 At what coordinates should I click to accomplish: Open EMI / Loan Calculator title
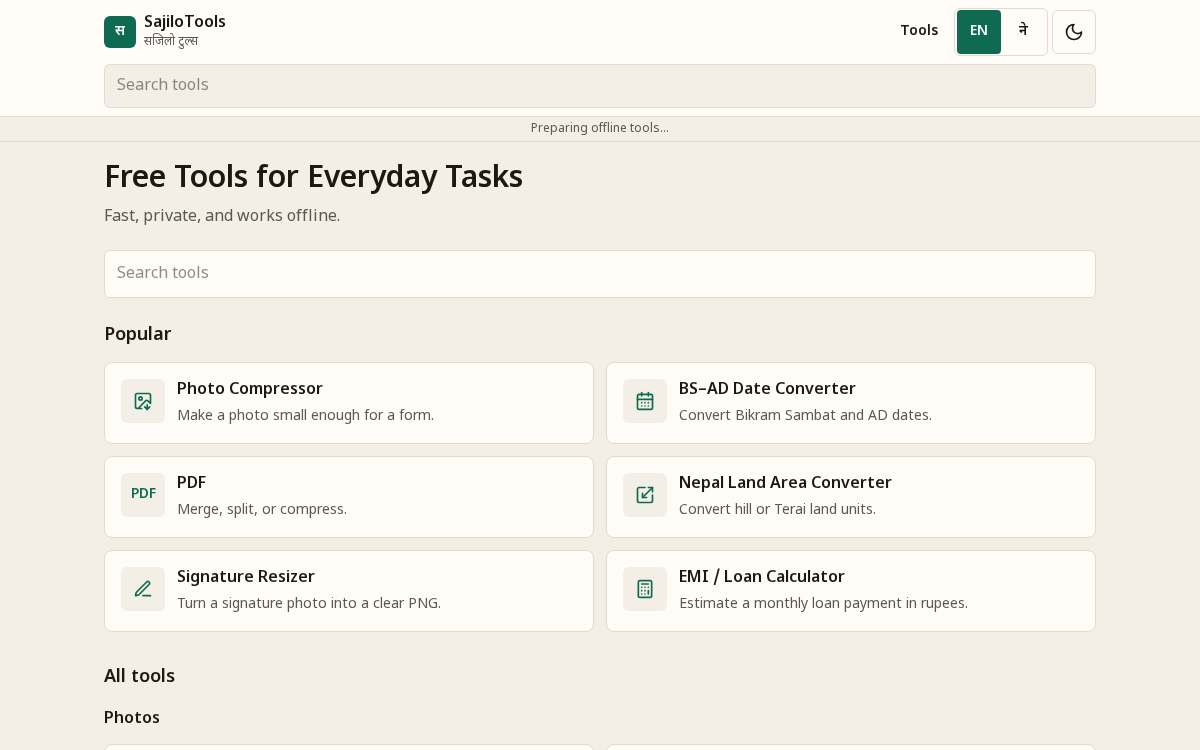click(x=762, y=576)
